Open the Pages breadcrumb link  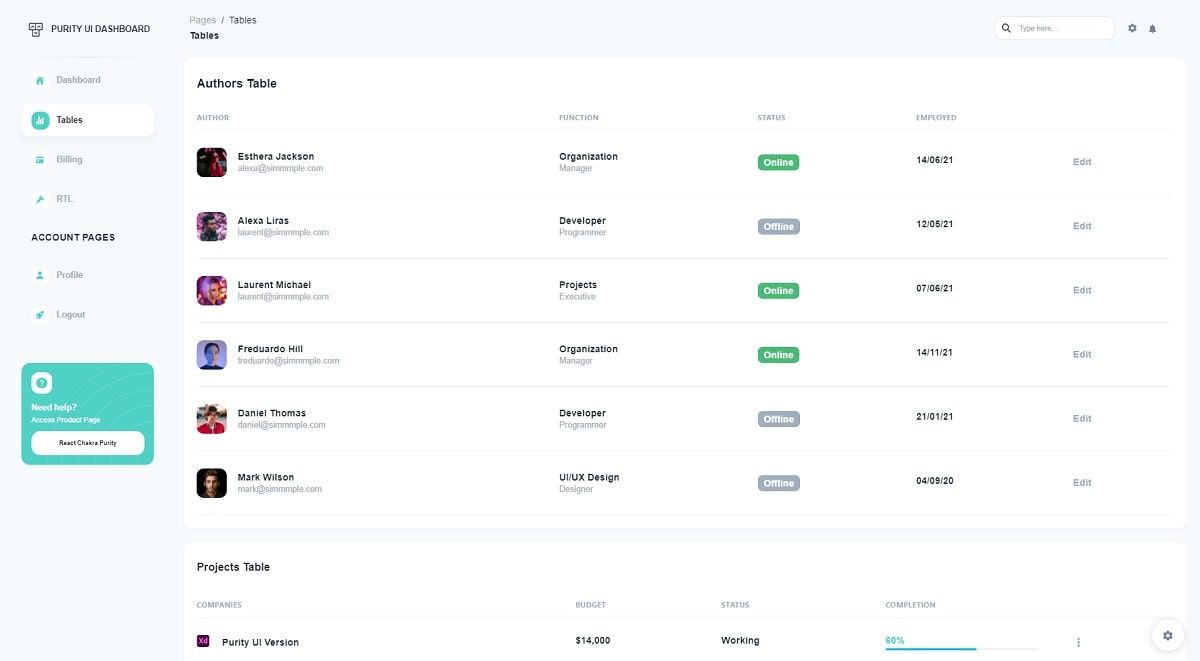[202, 19]
